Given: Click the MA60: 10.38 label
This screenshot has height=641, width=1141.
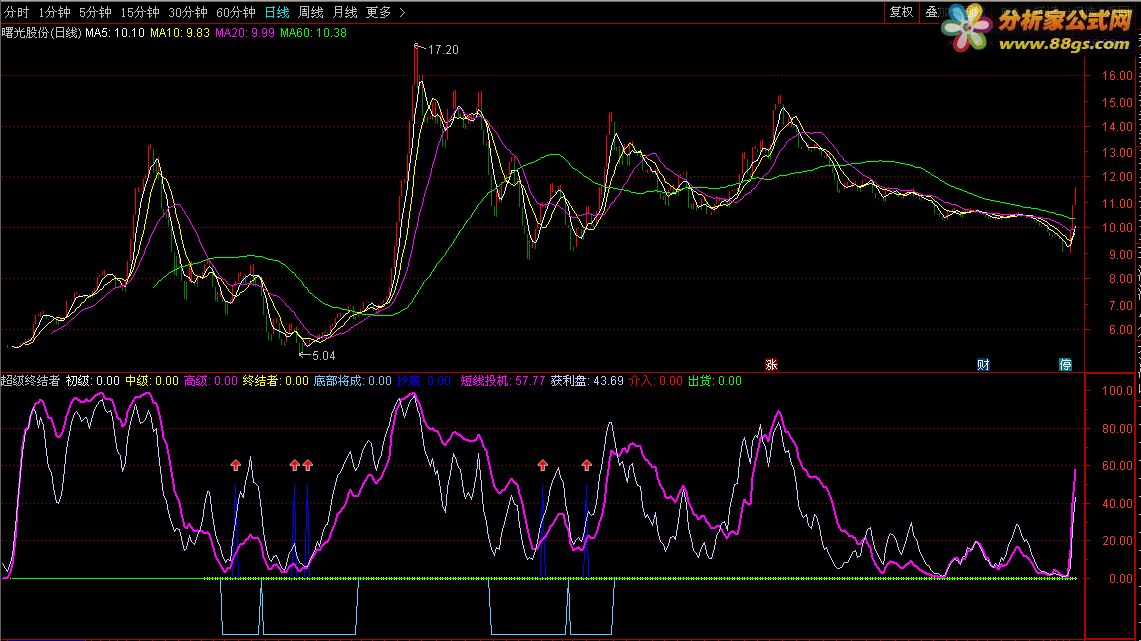Looking at the screenshot, I should [314, 33].
